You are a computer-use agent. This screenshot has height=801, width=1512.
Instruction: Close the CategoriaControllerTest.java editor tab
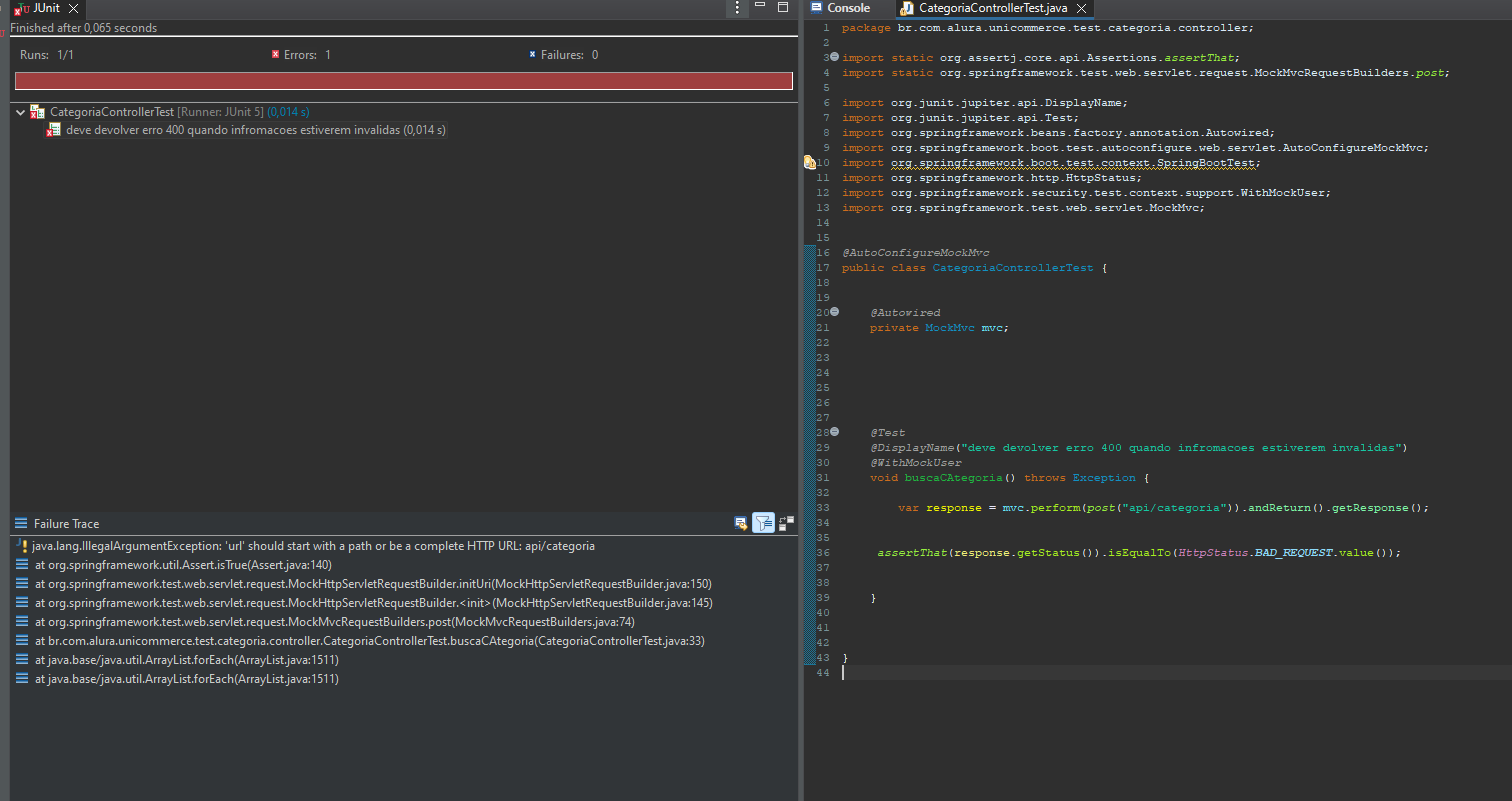click(1081, 8)
